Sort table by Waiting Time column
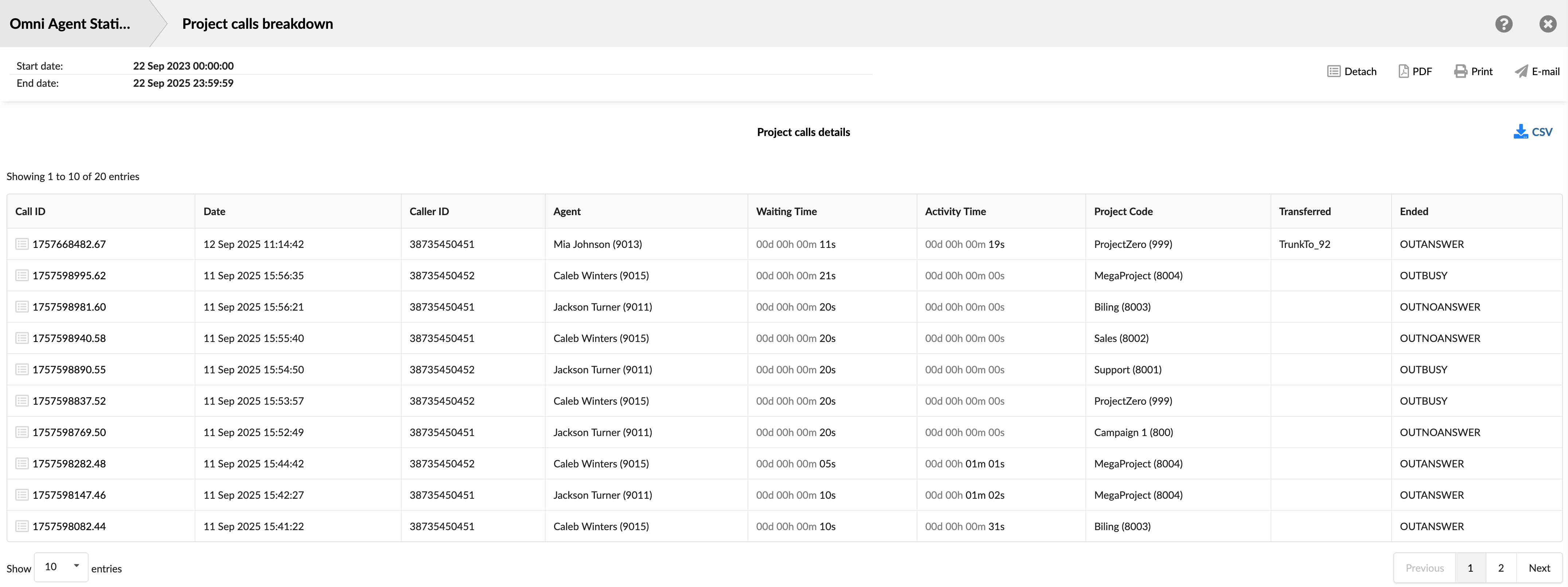This screenshot has height=587, width=1568. (x=786, y=211)
